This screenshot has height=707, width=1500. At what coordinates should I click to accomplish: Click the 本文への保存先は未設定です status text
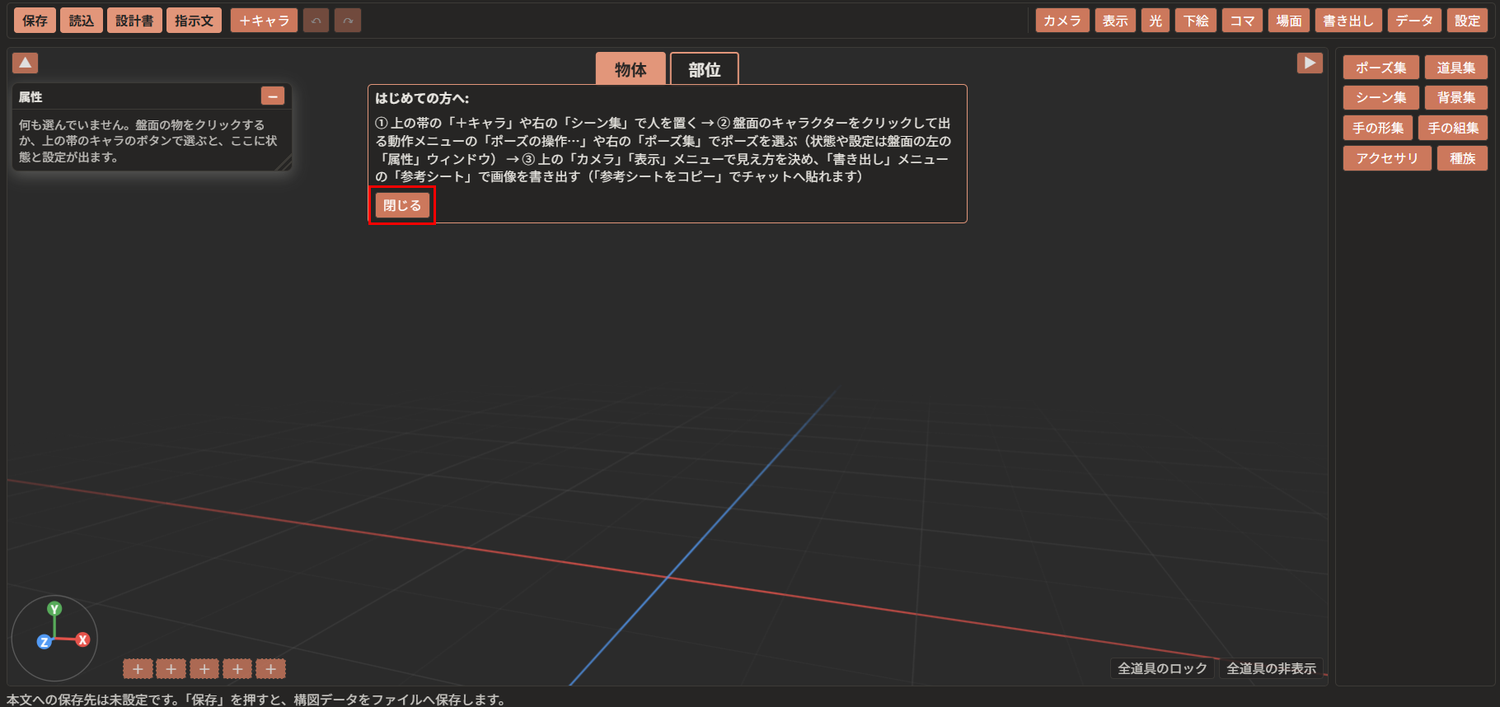256,699
